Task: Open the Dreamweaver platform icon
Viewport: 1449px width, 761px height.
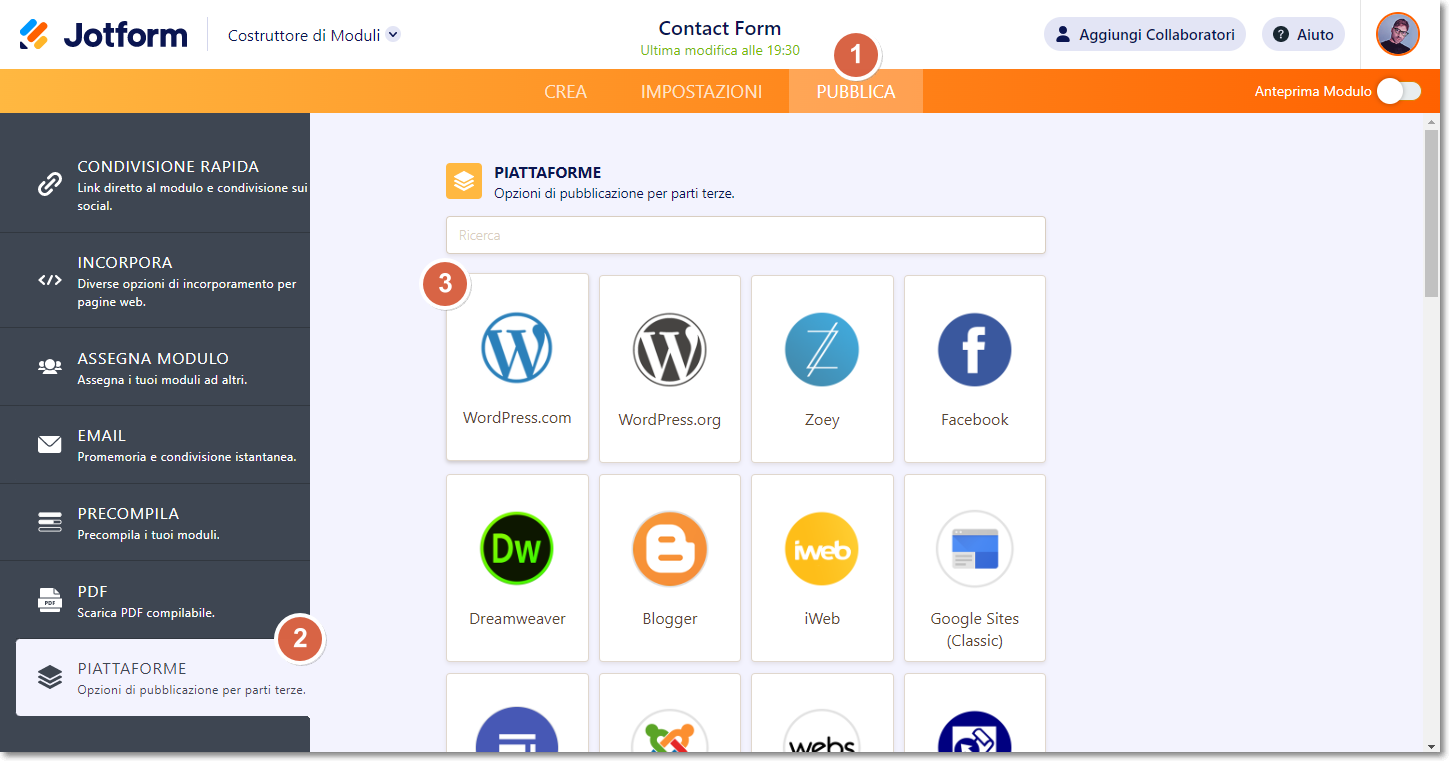Action: tap(517, 548)
